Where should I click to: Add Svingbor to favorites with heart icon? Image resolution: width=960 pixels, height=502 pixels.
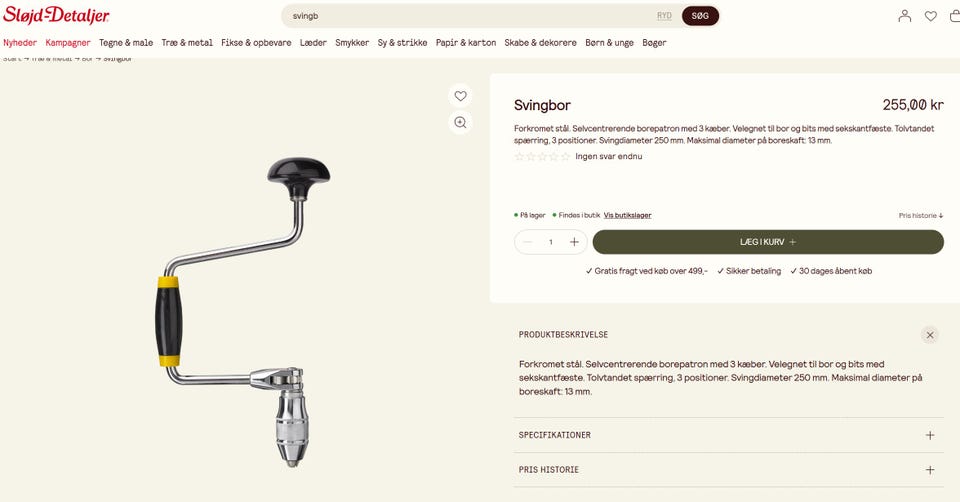(460, 96)
